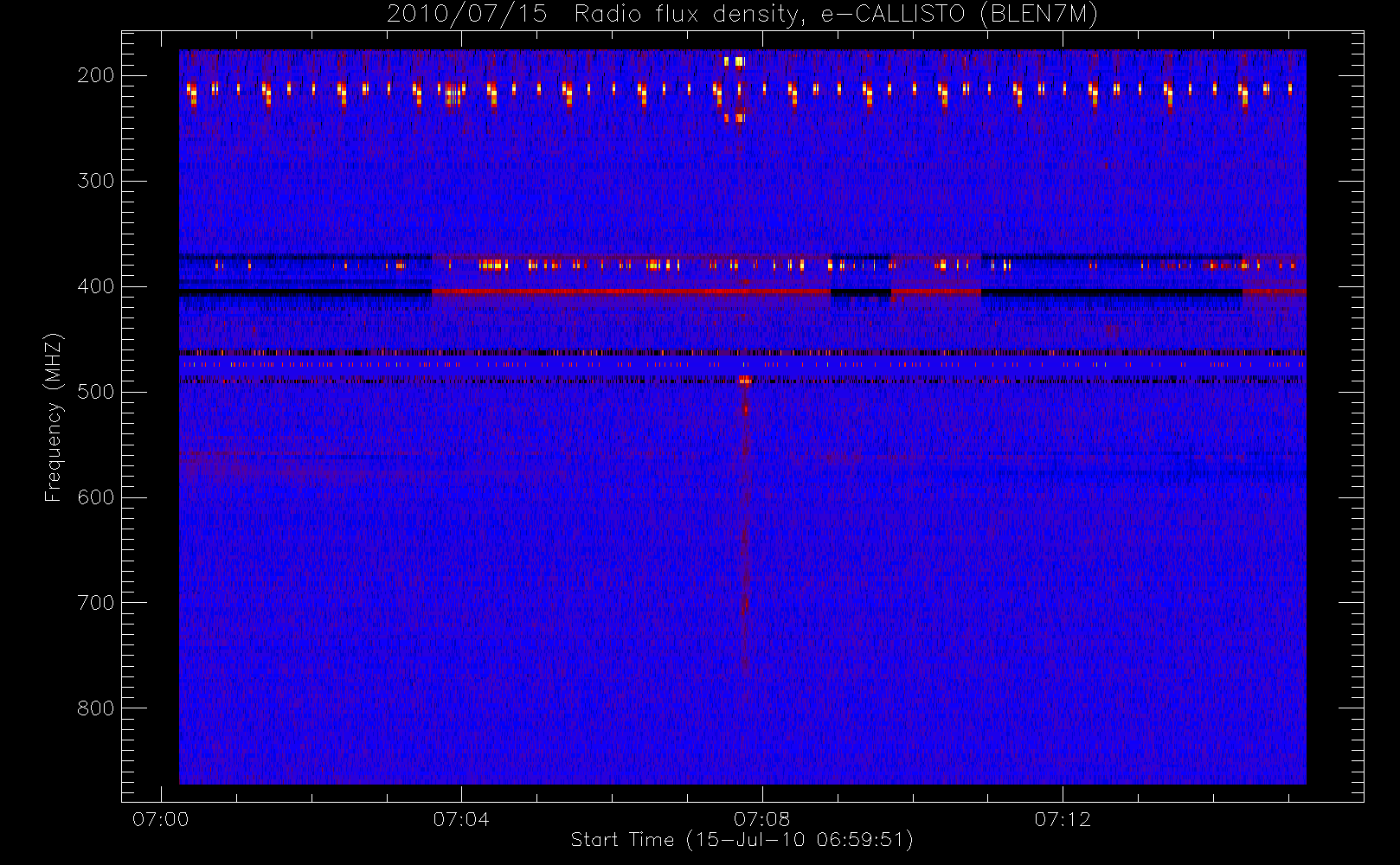Image resolution: width=1400 pixels, height=865 pixels.
Task: Click the 07:12 time tick label
Action: 1063,819
